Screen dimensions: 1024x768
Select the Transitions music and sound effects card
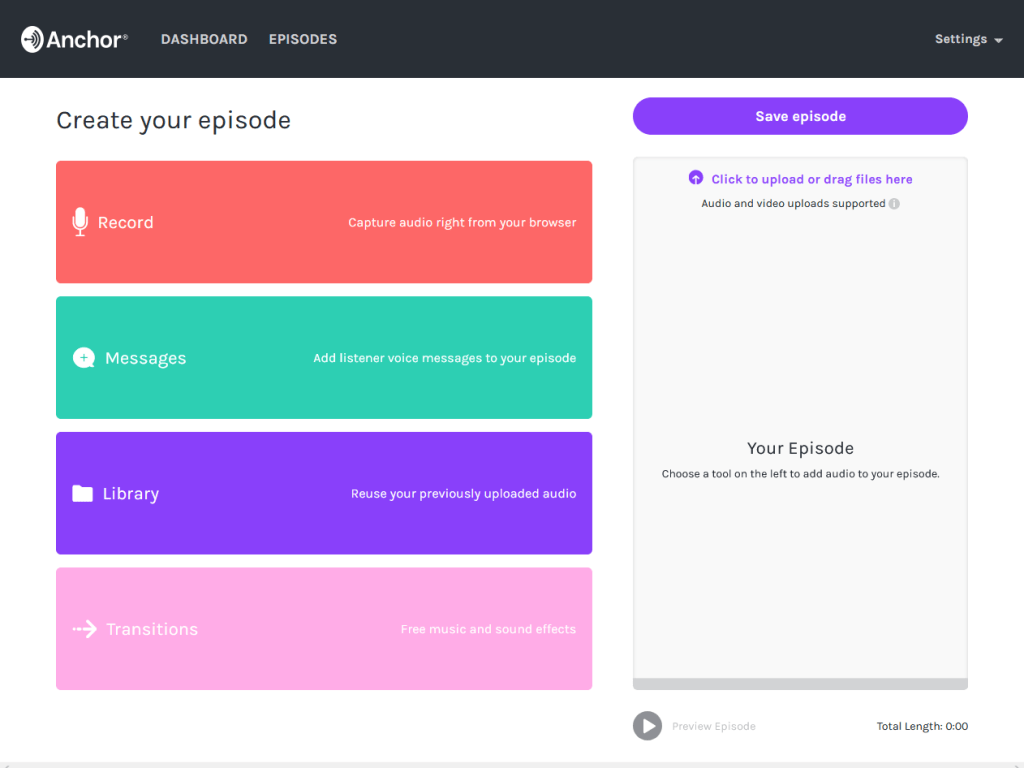[x=323, y=629]
